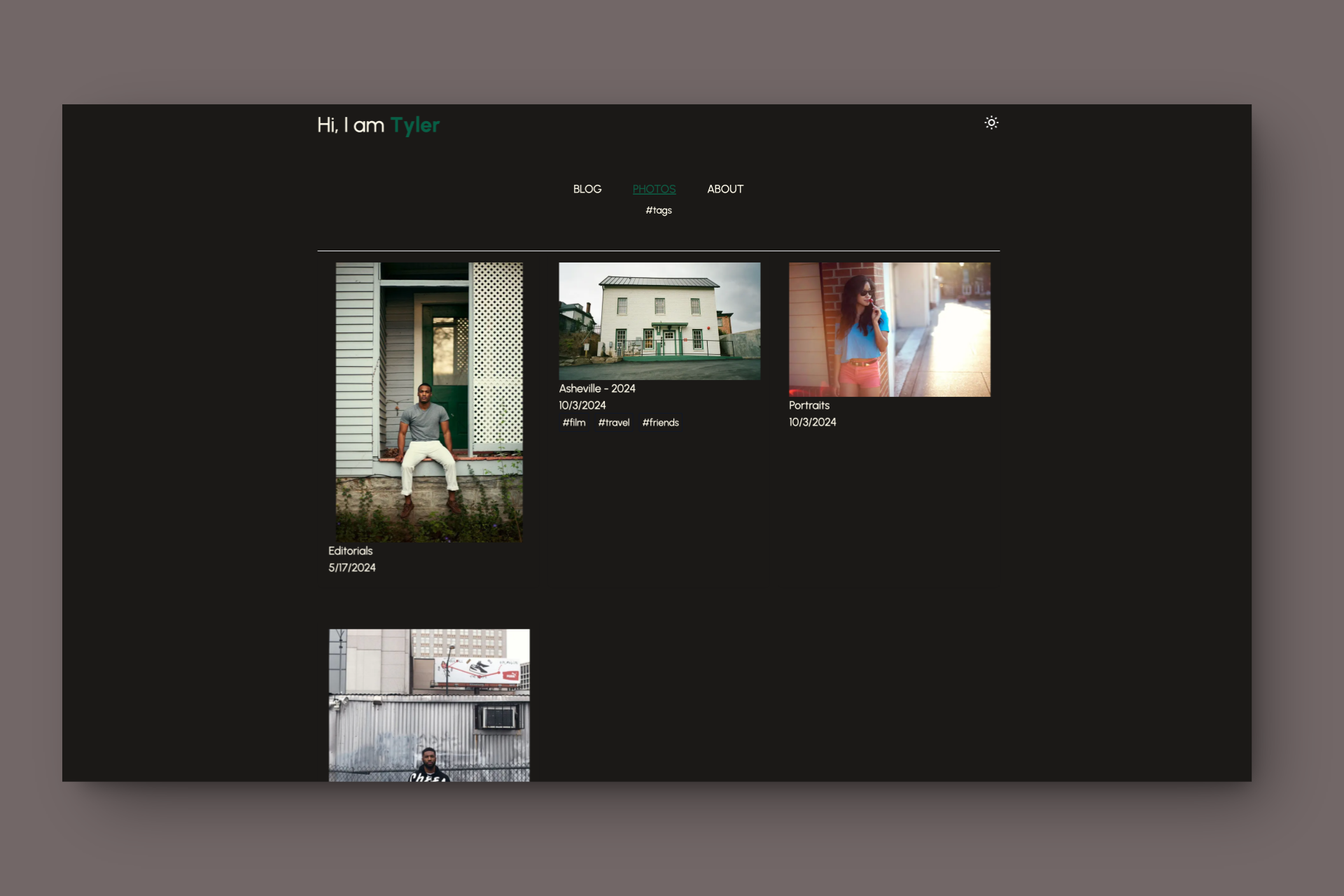View the Asheville - 2024 album thumbnail
The width and height of the screenshot is (1344, 896).
pos(659,321)
